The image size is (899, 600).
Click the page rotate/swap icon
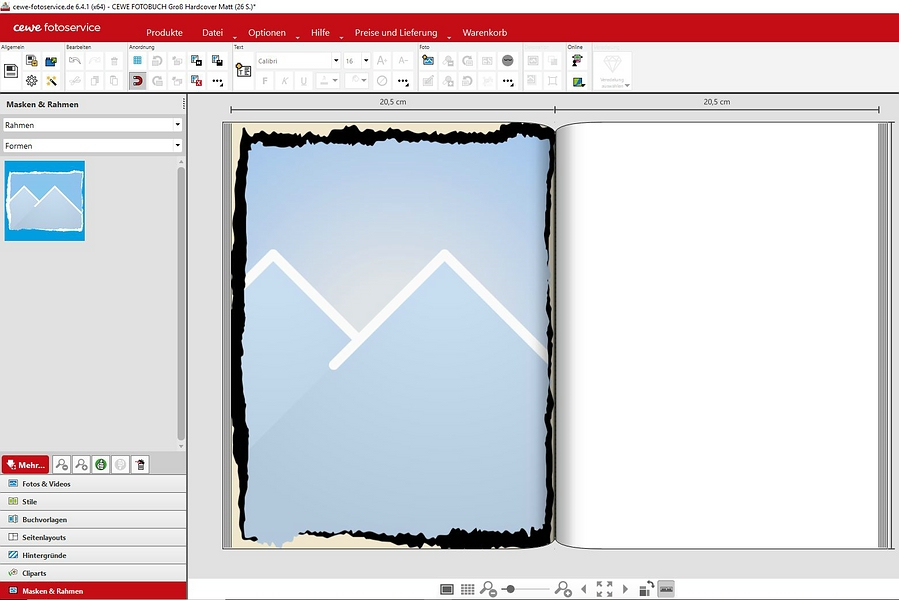(x=646, y=589)
